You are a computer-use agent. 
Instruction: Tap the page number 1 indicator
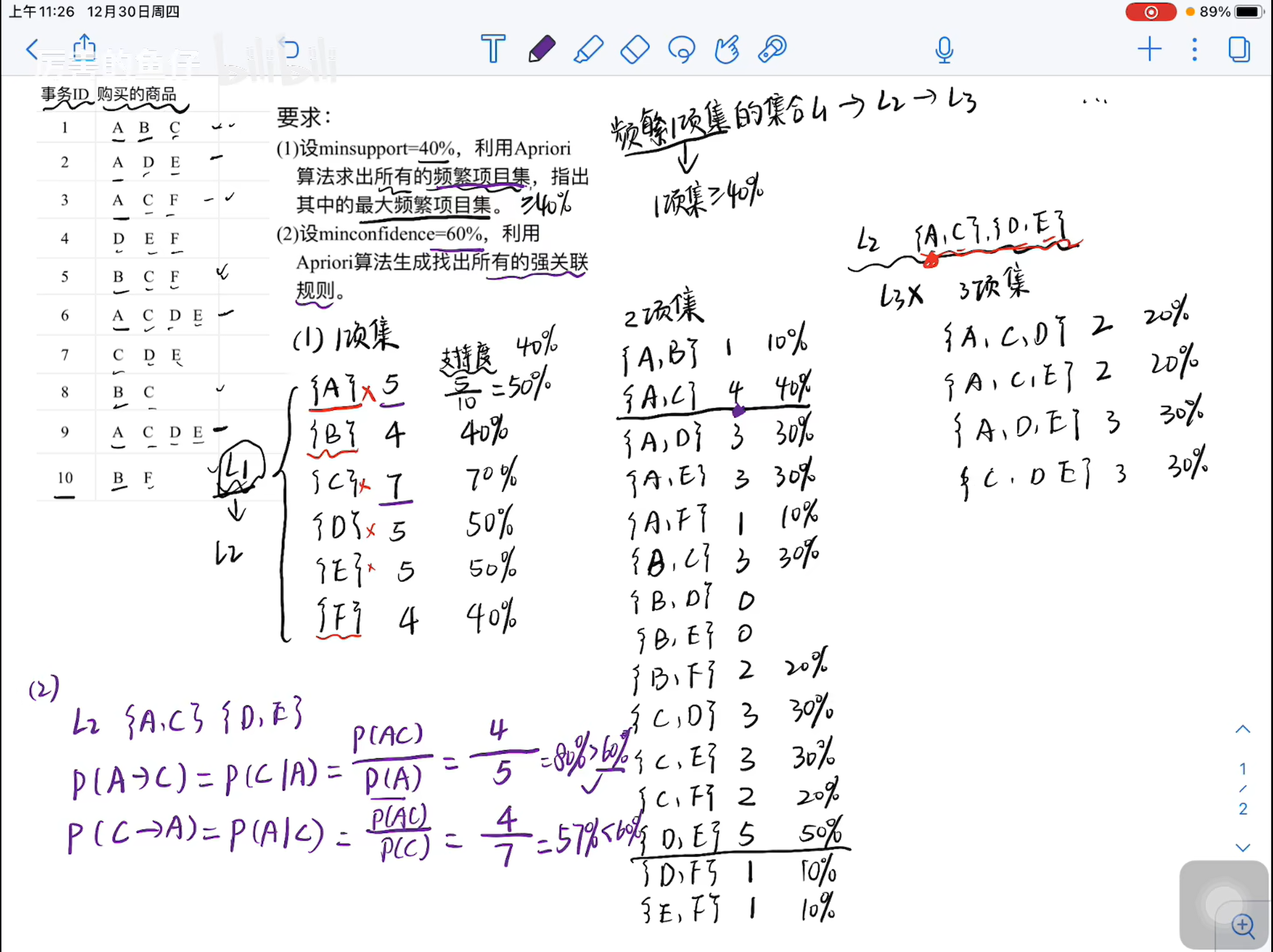1243,769
